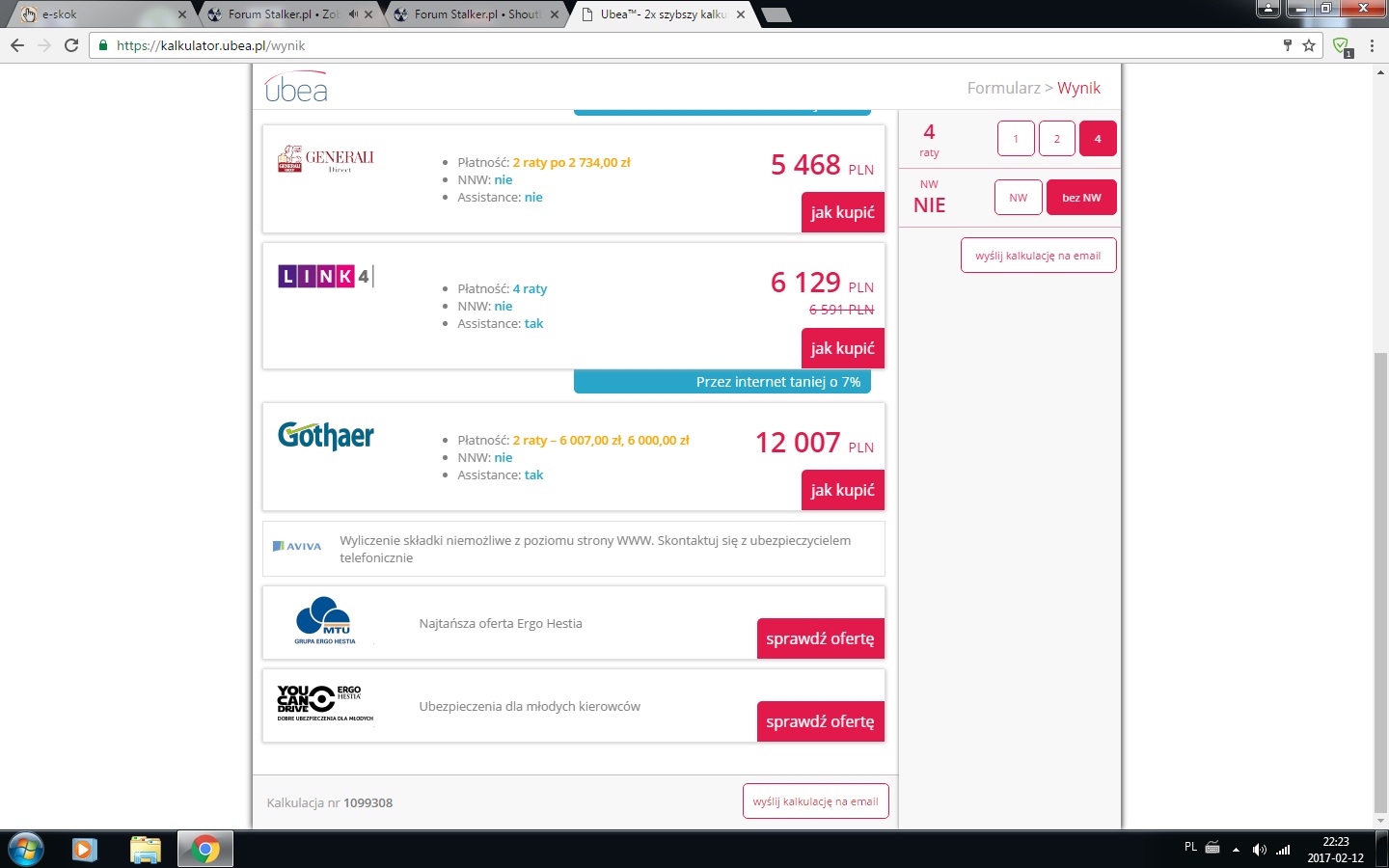This screenshot has height=868, width=1389.
Task: Bookmark this page with the star icon
Action: (x=1309, y=45)
